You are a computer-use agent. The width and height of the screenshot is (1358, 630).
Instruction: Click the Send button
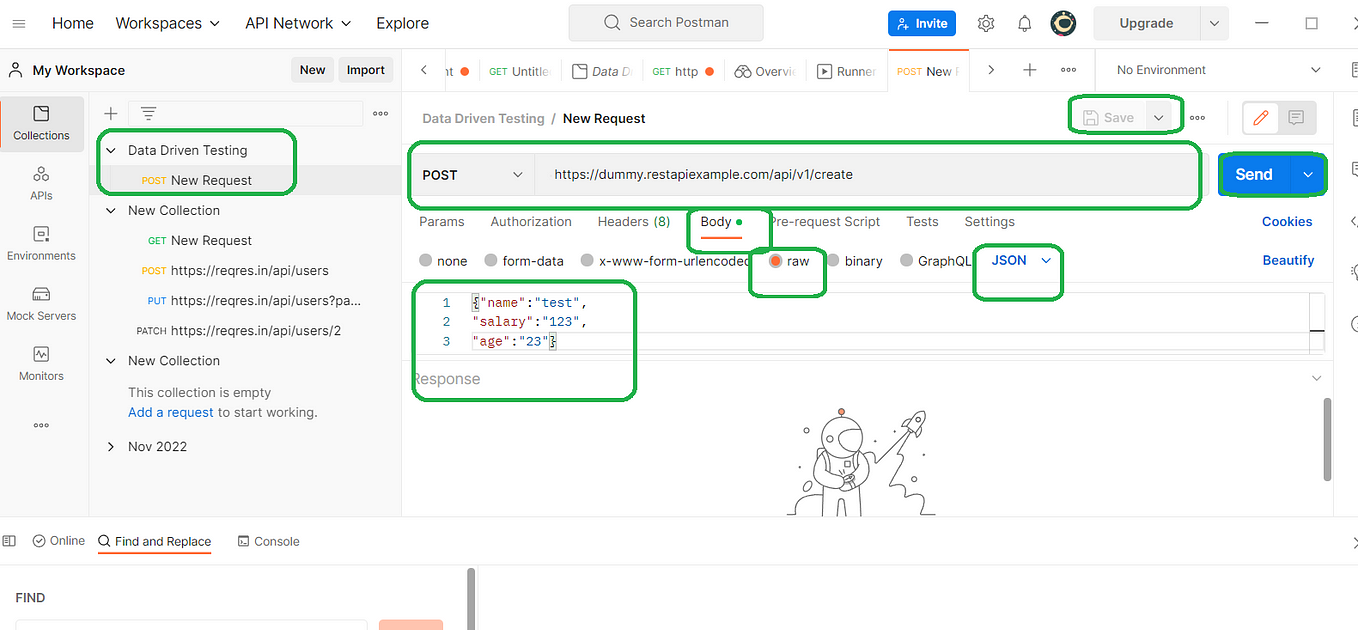pyautogui.click(x=1254, y=174)
